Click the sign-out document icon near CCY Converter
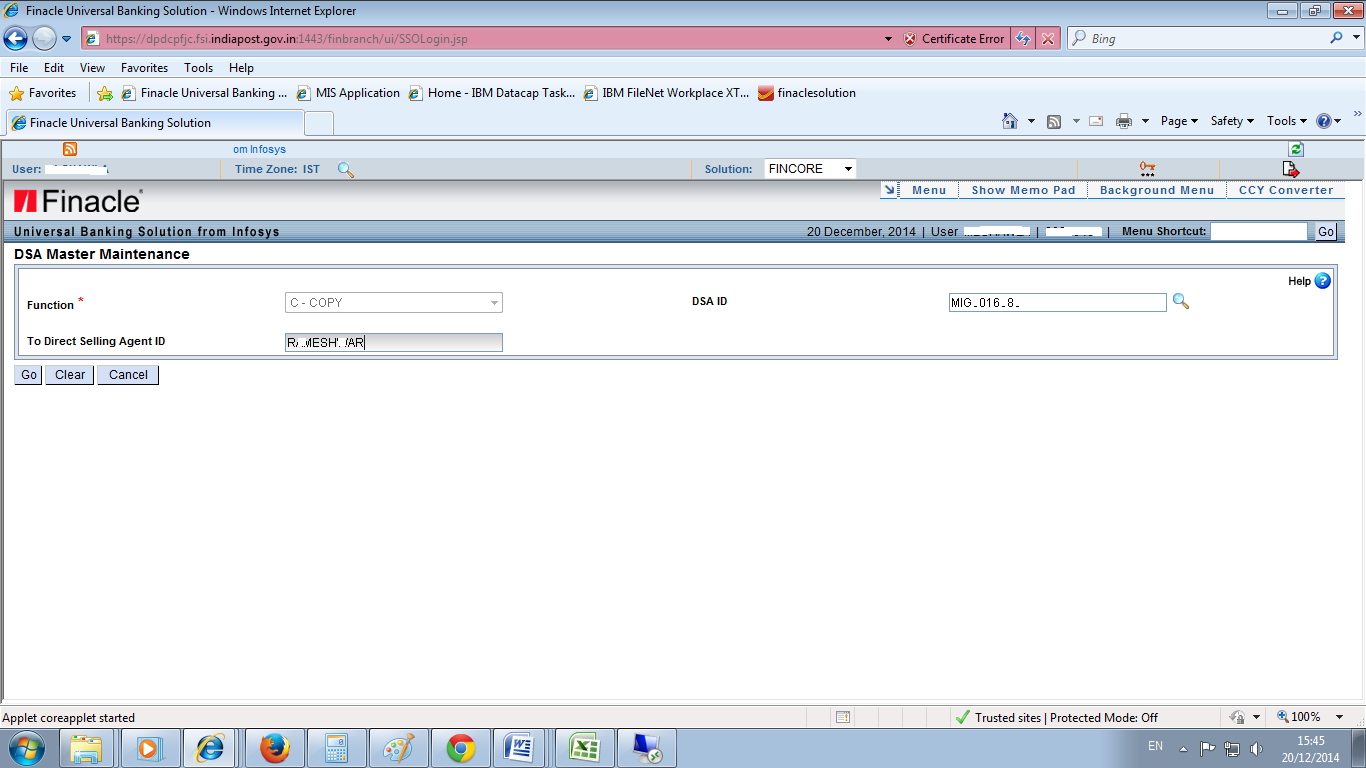The image size is (1366, 768). pos(1290,168)
